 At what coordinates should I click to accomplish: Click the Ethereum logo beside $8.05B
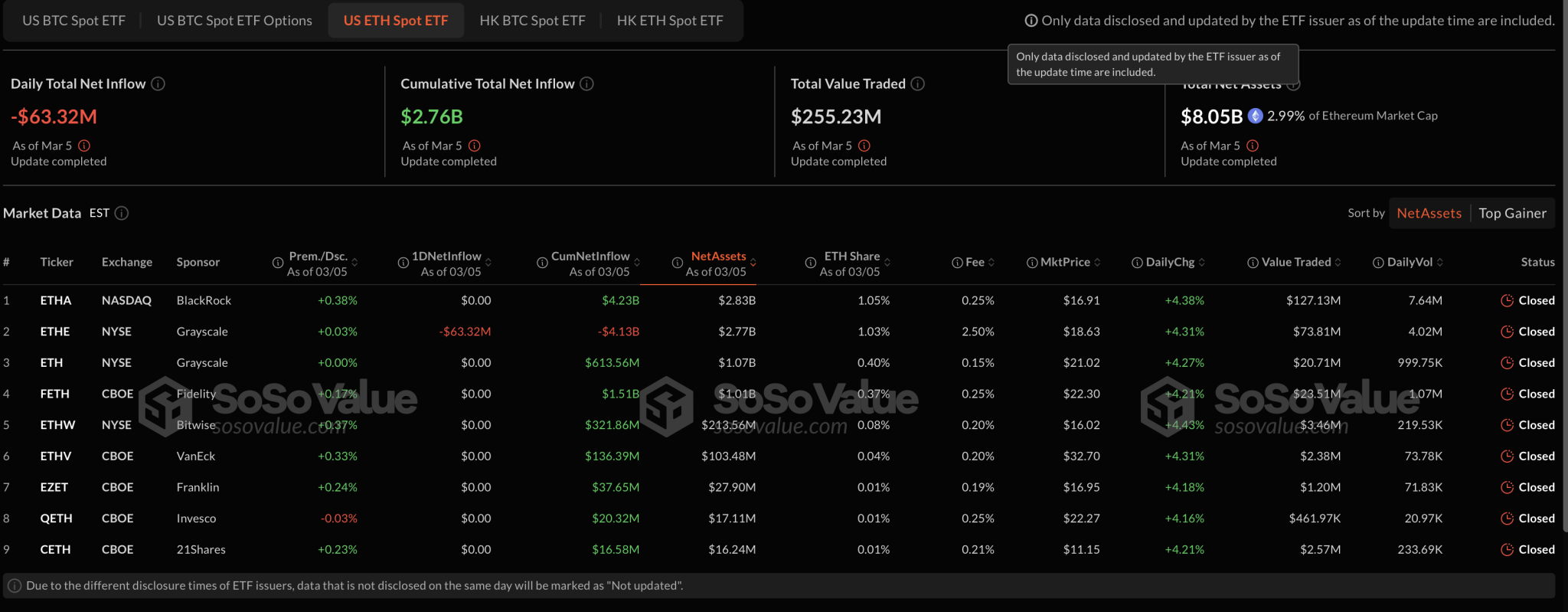tap(1255, 116)
